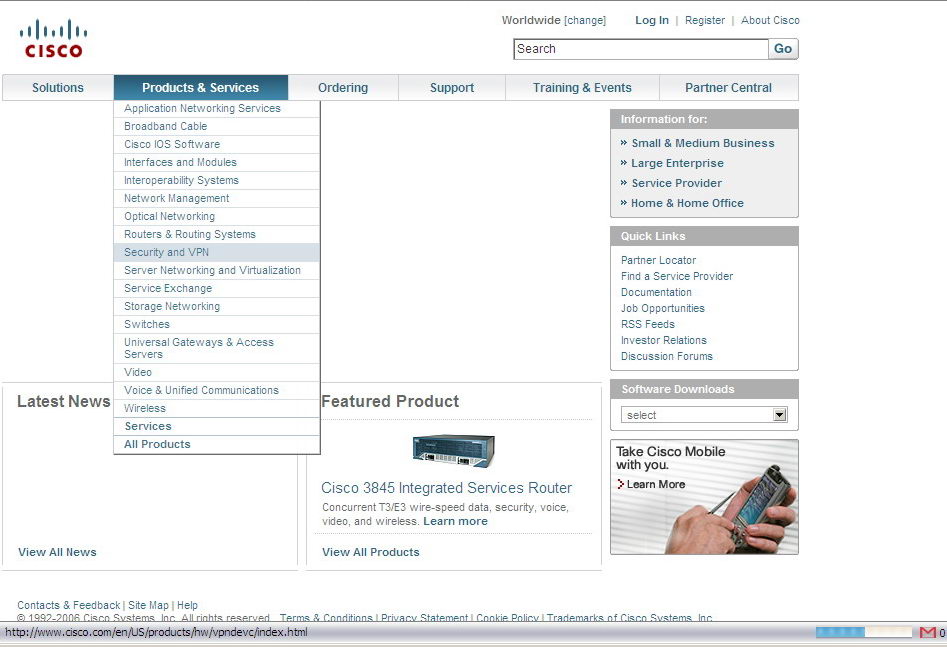This screenshot has width=947, height=647.
Task: Click the Cisco logo
Action: pyautogui.click(x=53, y=39)
